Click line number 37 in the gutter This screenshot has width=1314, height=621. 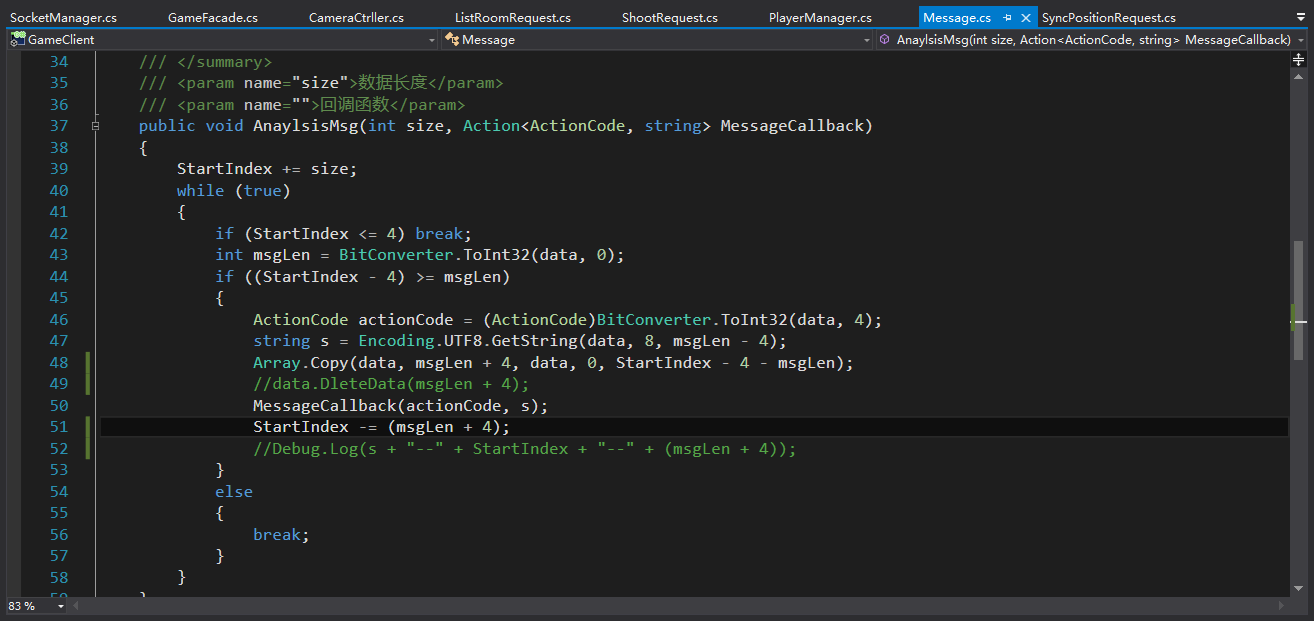(58, 126)
